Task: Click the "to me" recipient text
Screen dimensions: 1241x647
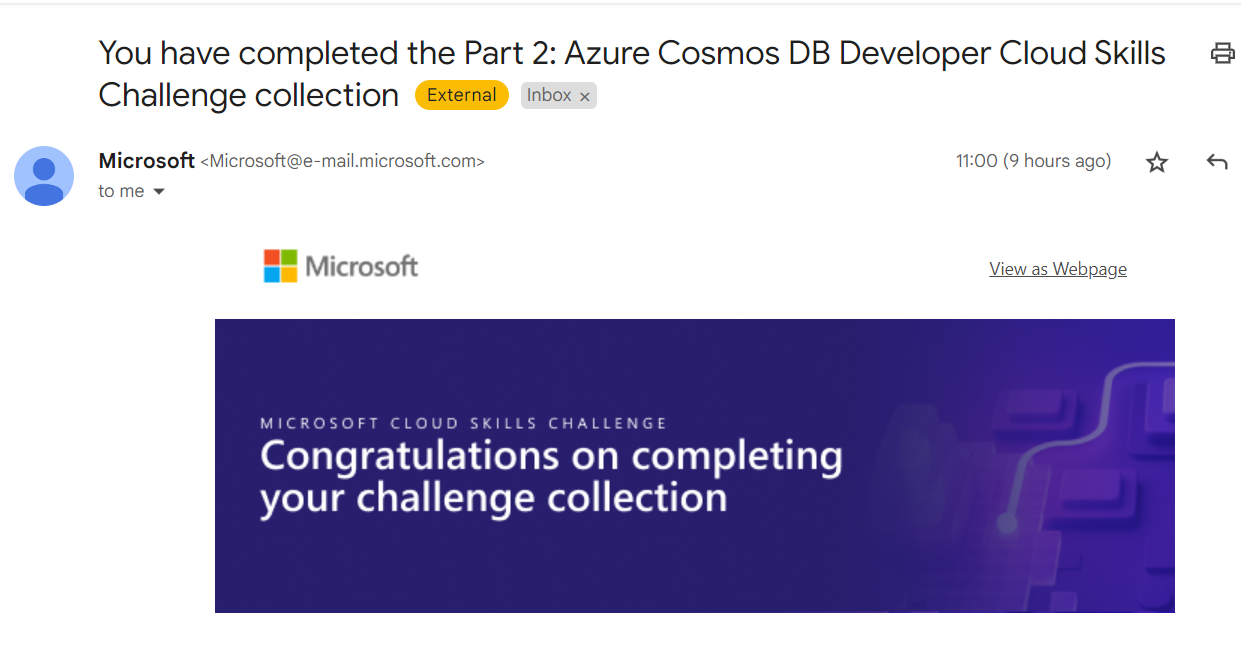Action: point(121,191)
